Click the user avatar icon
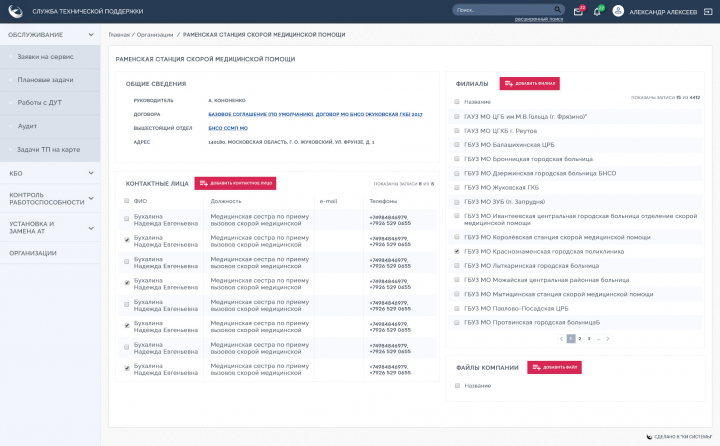This screenshot has width=720, height=446. pos(618,11)
